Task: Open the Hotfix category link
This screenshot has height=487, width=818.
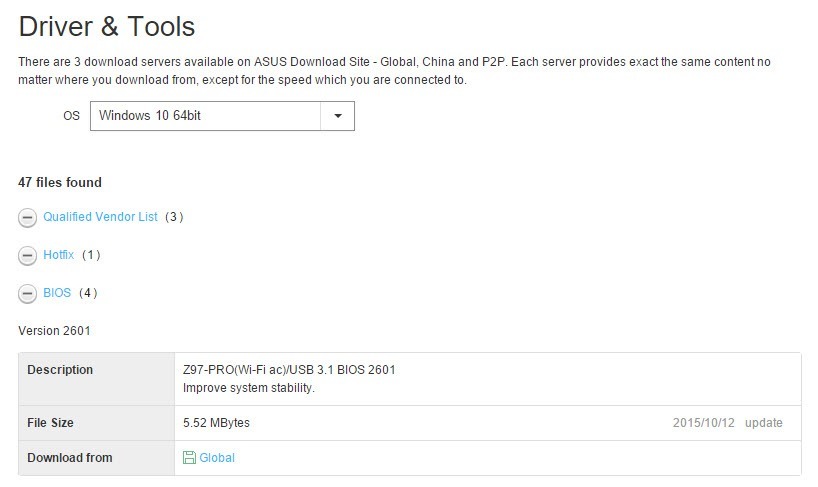Action: [59, 255]
